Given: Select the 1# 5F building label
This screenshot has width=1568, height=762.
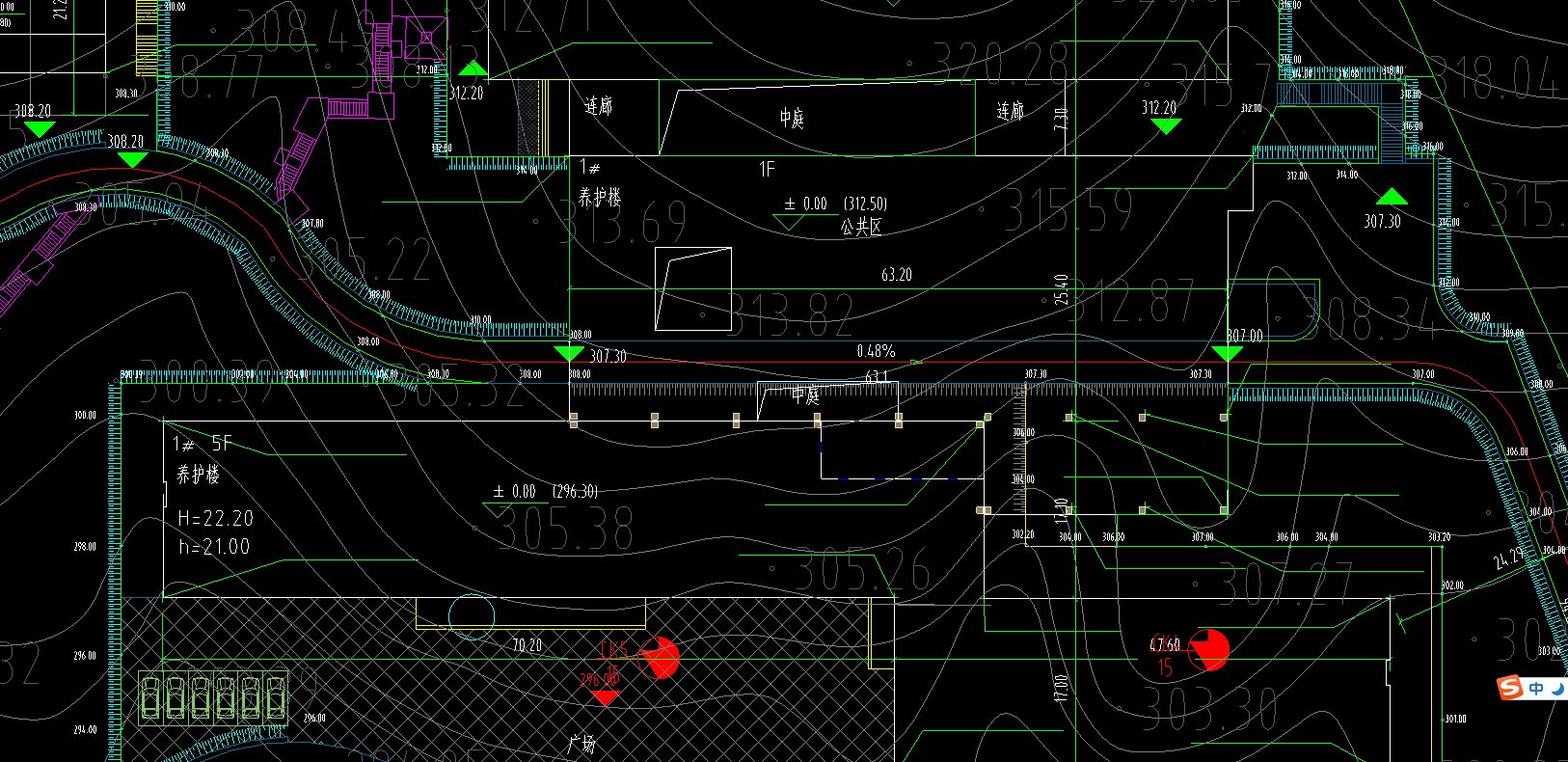Looking at the screenshot, I should pyautogui.click(x=203, y=444).
